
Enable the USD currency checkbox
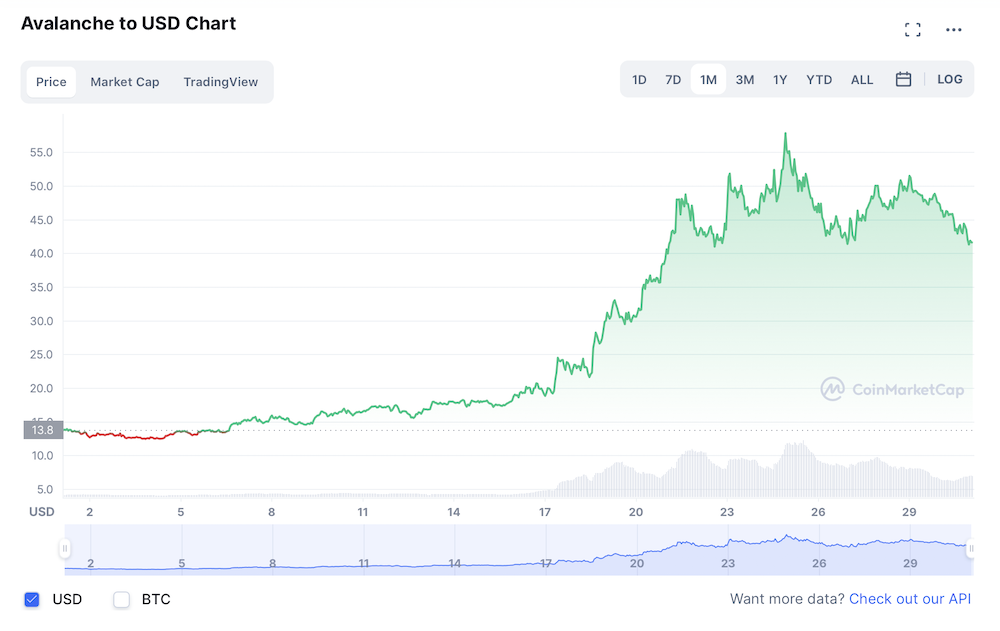[x=32, y=599]
